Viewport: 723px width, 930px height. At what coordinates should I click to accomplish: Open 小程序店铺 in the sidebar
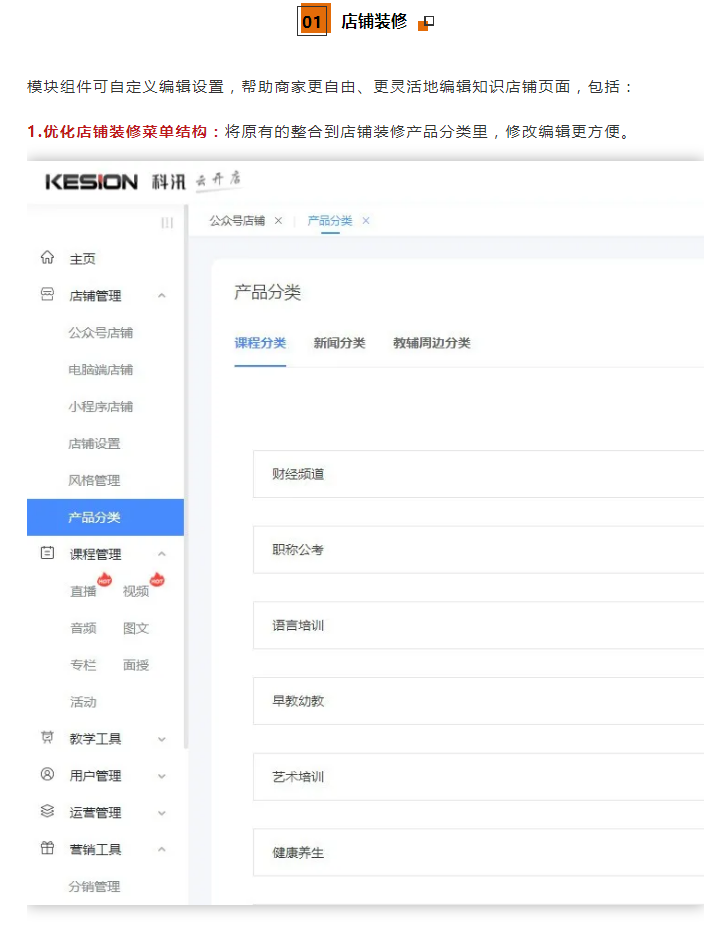[100, 406]
